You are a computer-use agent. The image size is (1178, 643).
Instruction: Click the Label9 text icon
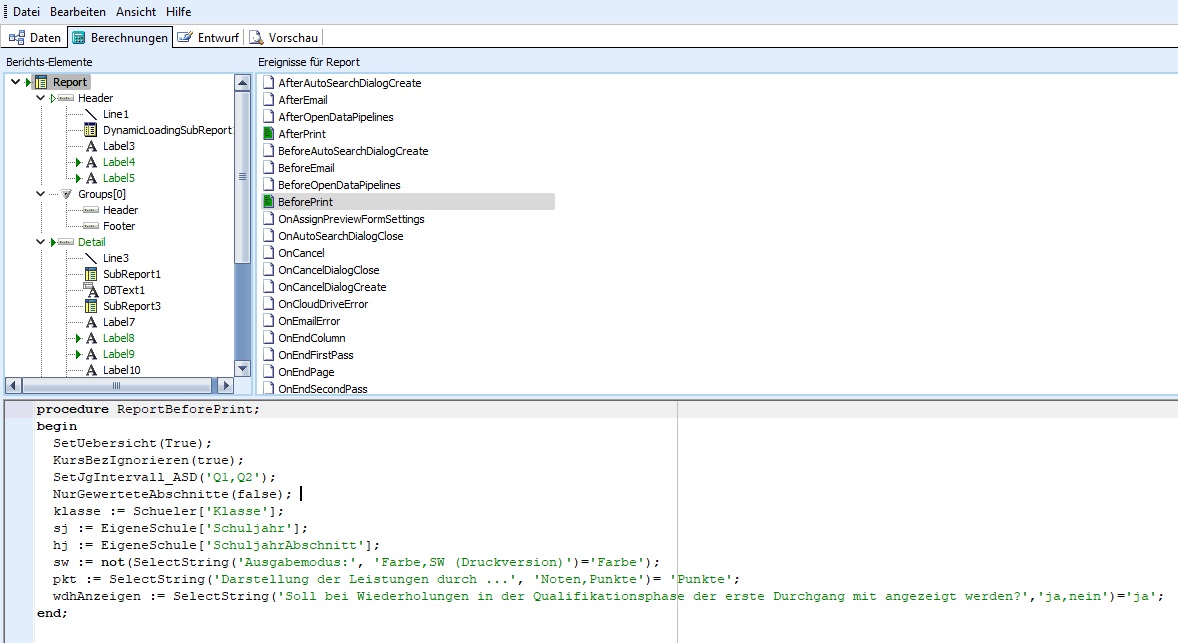(x=91, y=354)
